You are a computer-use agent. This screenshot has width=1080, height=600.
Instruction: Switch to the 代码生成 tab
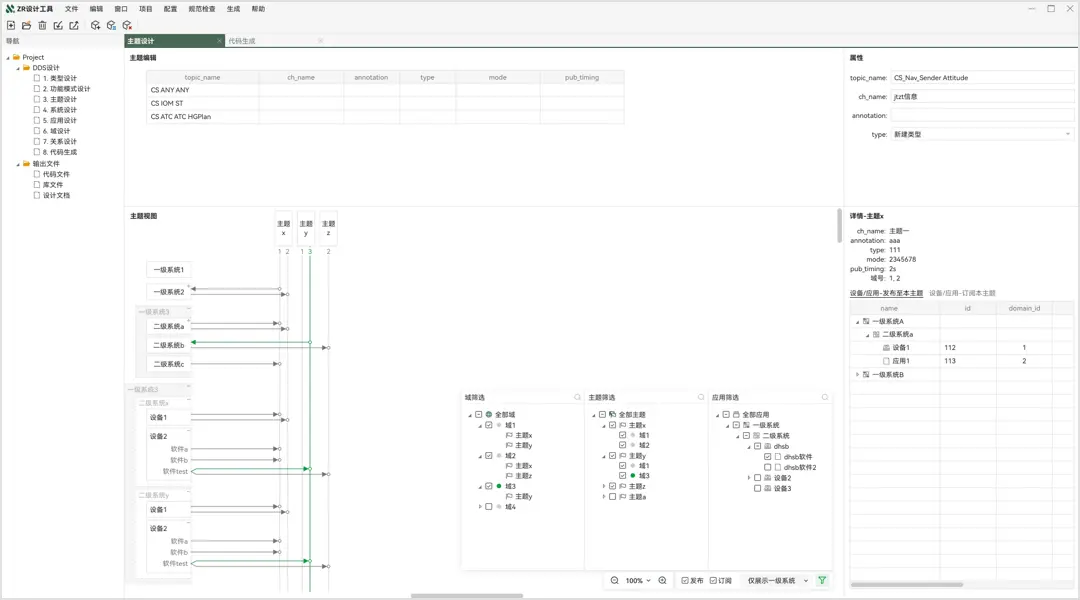[242, 41]
